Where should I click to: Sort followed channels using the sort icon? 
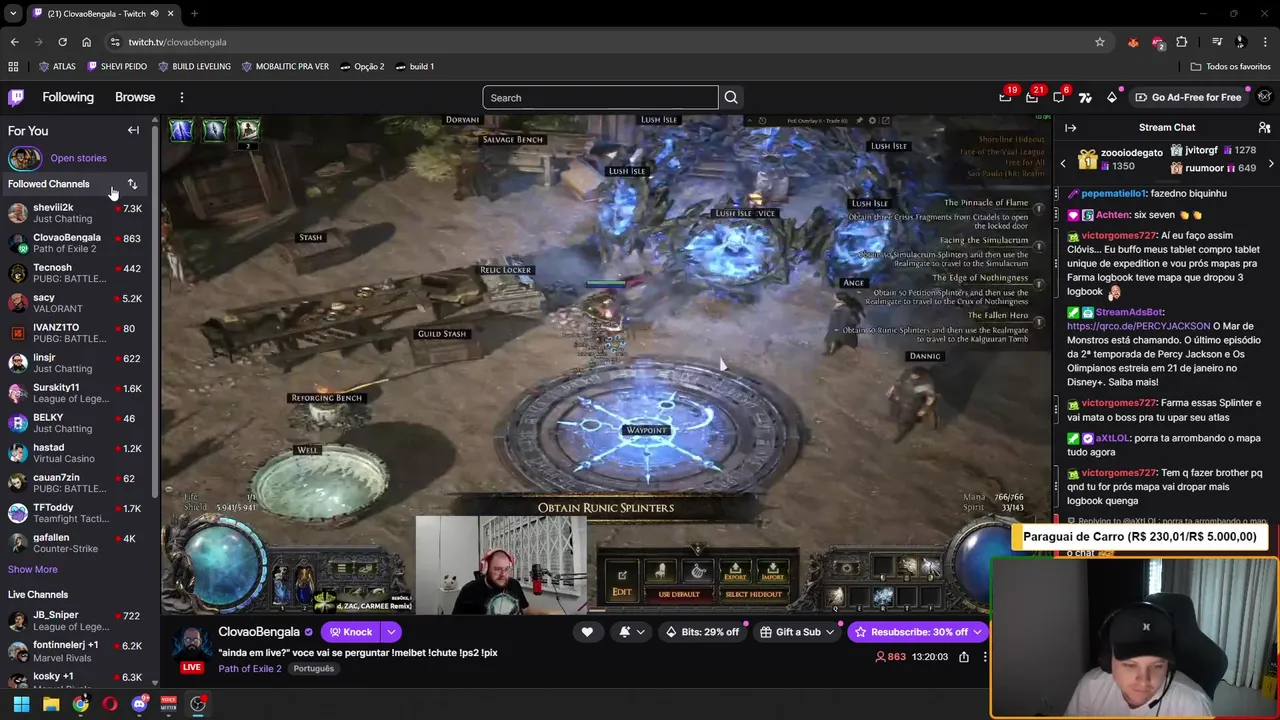[132, 184]
